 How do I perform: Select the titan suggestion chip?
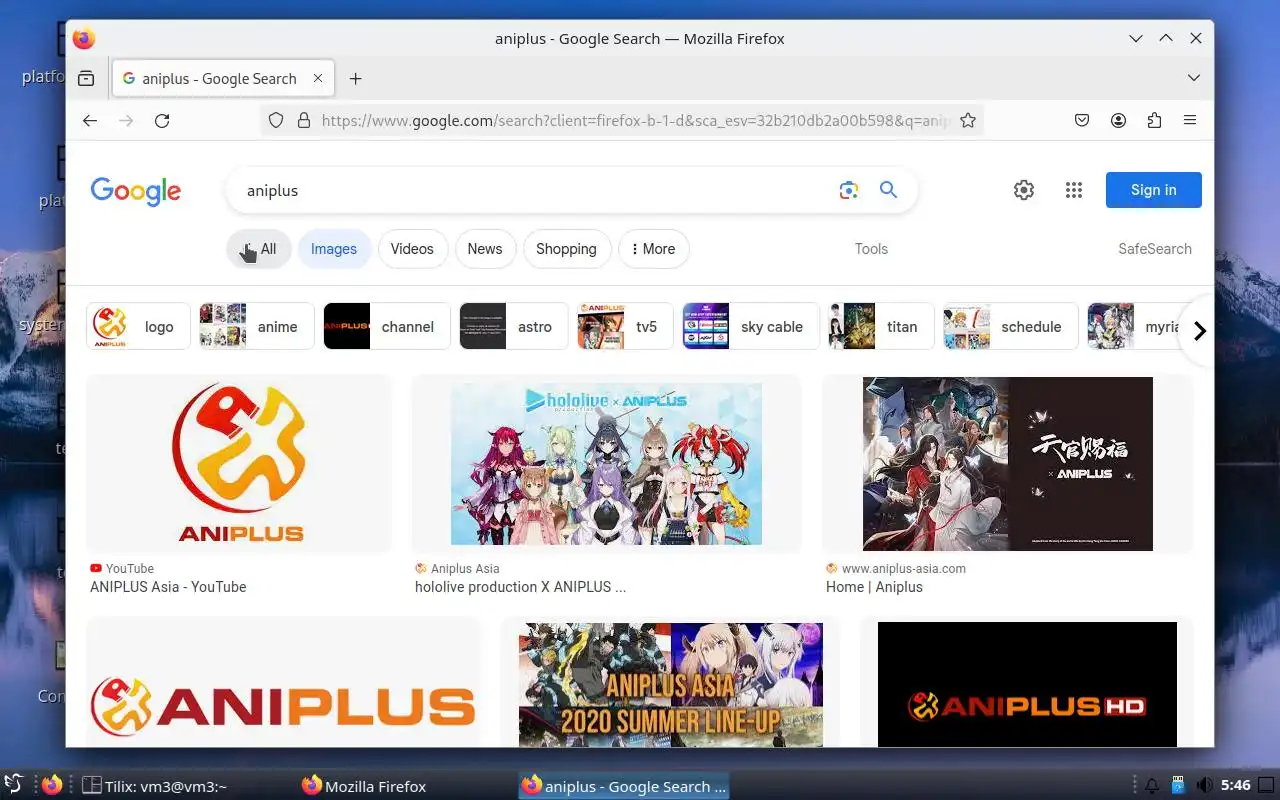coord(881,326)
